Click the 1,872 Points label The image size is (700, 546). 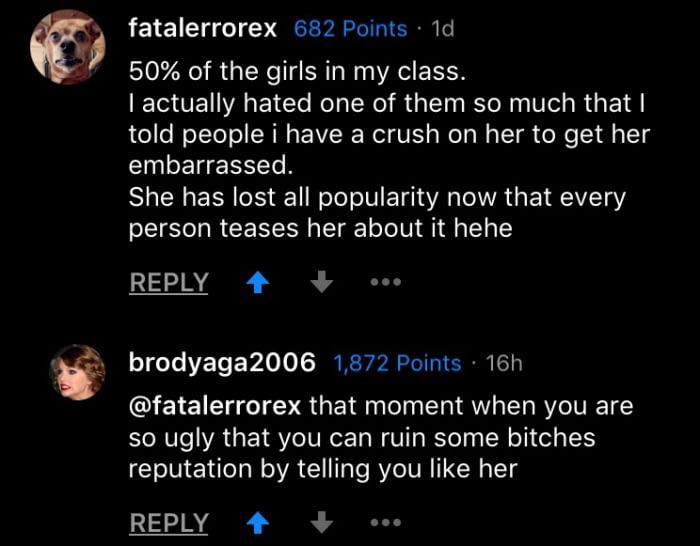click(x=397, y=364)
